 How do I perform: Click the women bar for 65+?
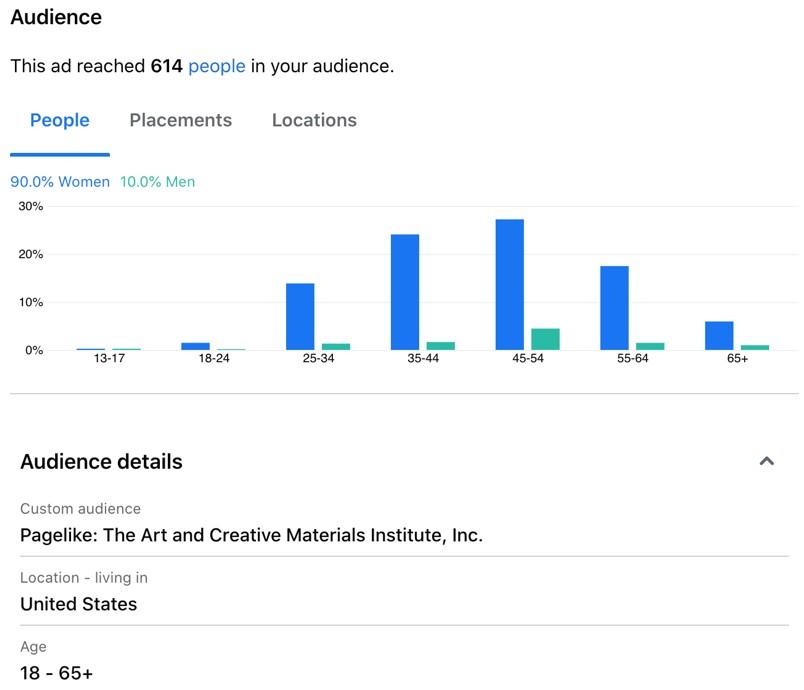click(x=719, y=336)
